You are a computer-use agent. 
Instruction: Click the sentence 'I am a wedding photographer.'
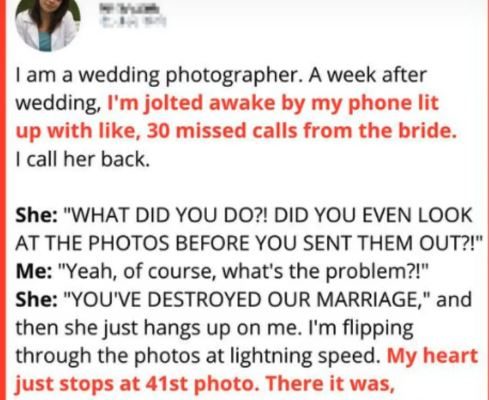pos(161,75)
